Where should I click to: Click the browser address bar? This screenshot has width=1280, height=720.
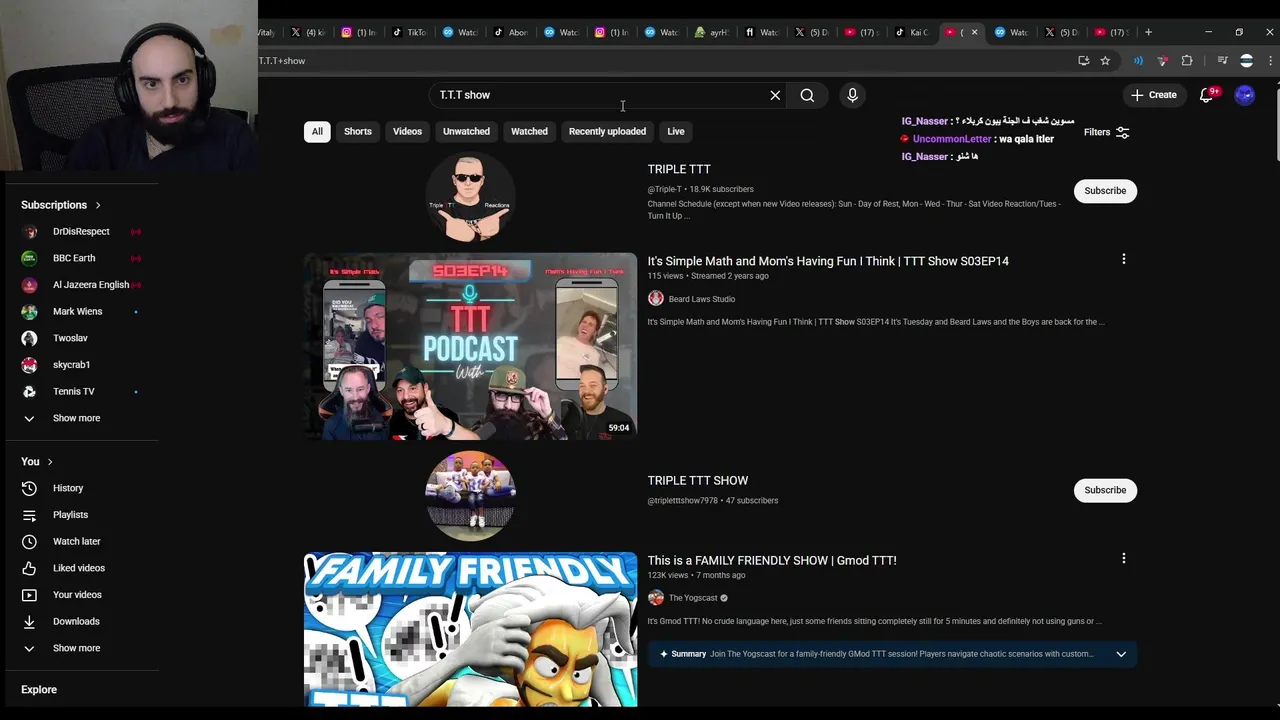pyautogui.click(x=660, y=61)
